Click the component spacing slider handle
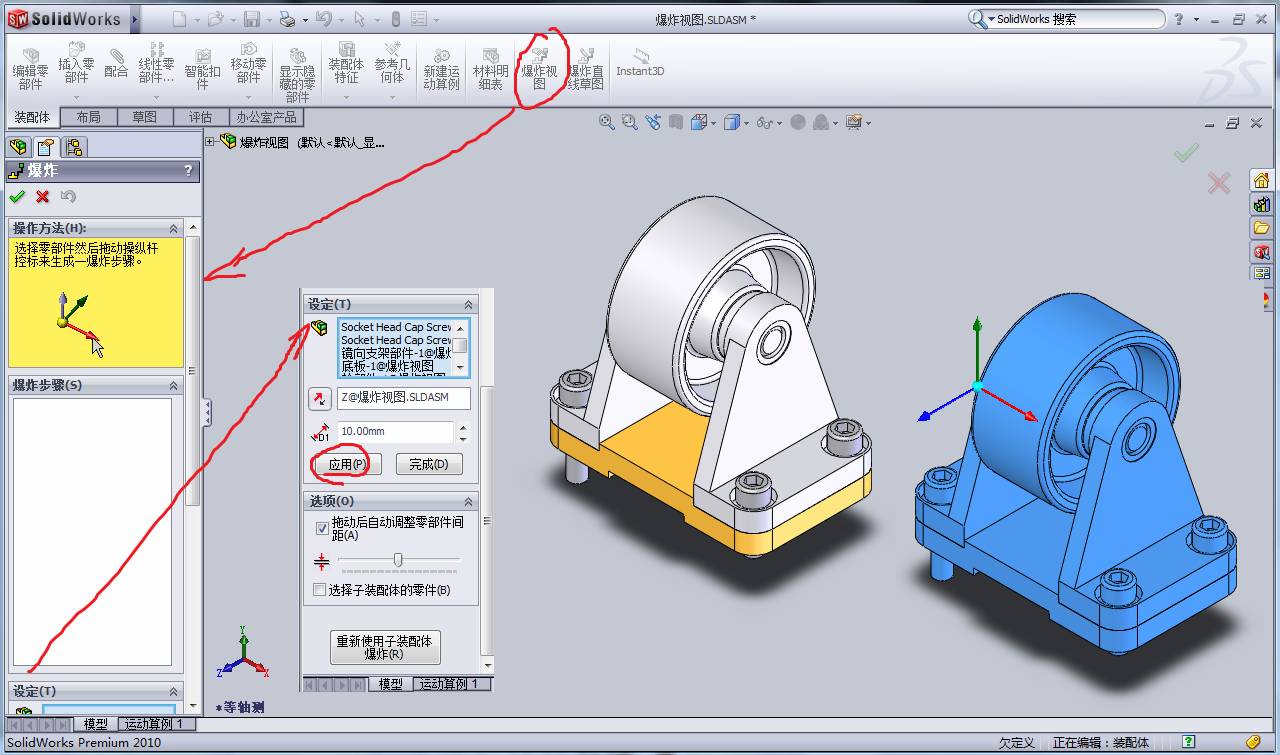Viewport: 1280px width, 755px height. tap(398, 560)
